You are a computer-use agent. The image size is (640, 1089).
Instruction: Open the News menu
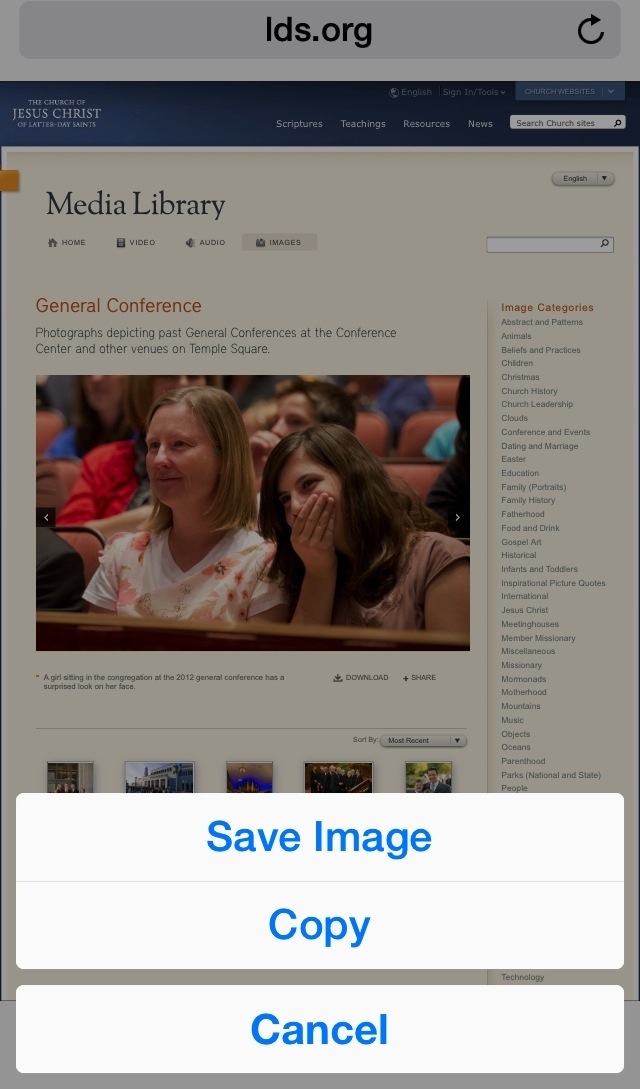[480, 124]
